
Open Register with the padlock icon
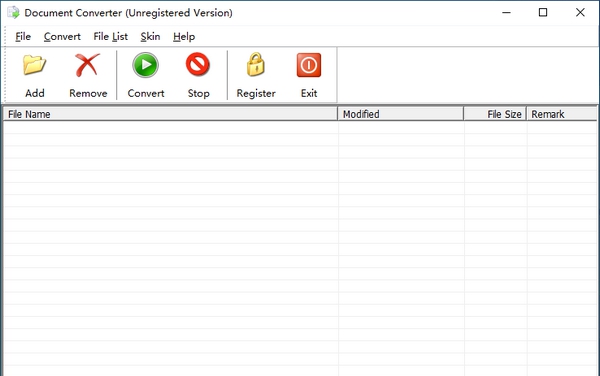[256, 65]
